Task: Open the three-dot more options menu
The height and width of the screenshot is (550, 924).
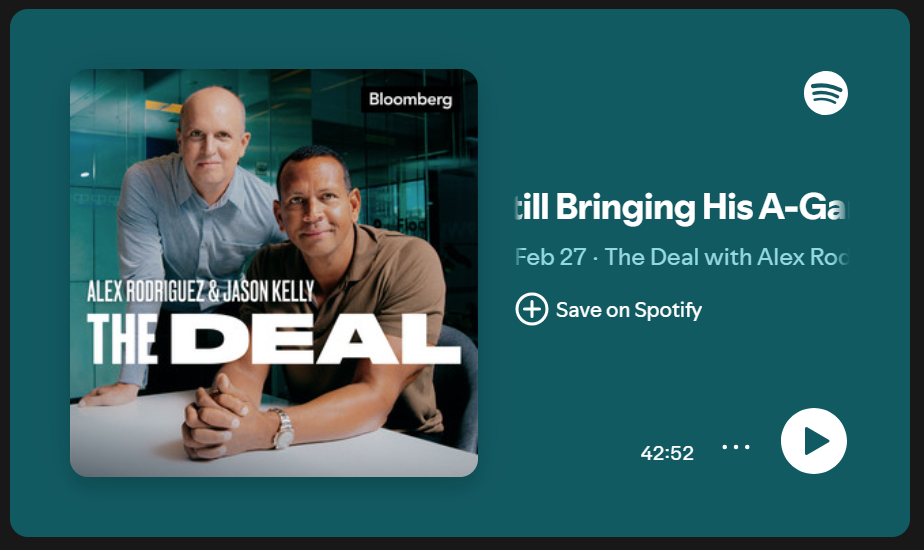Action: click(x=736, y=447)
